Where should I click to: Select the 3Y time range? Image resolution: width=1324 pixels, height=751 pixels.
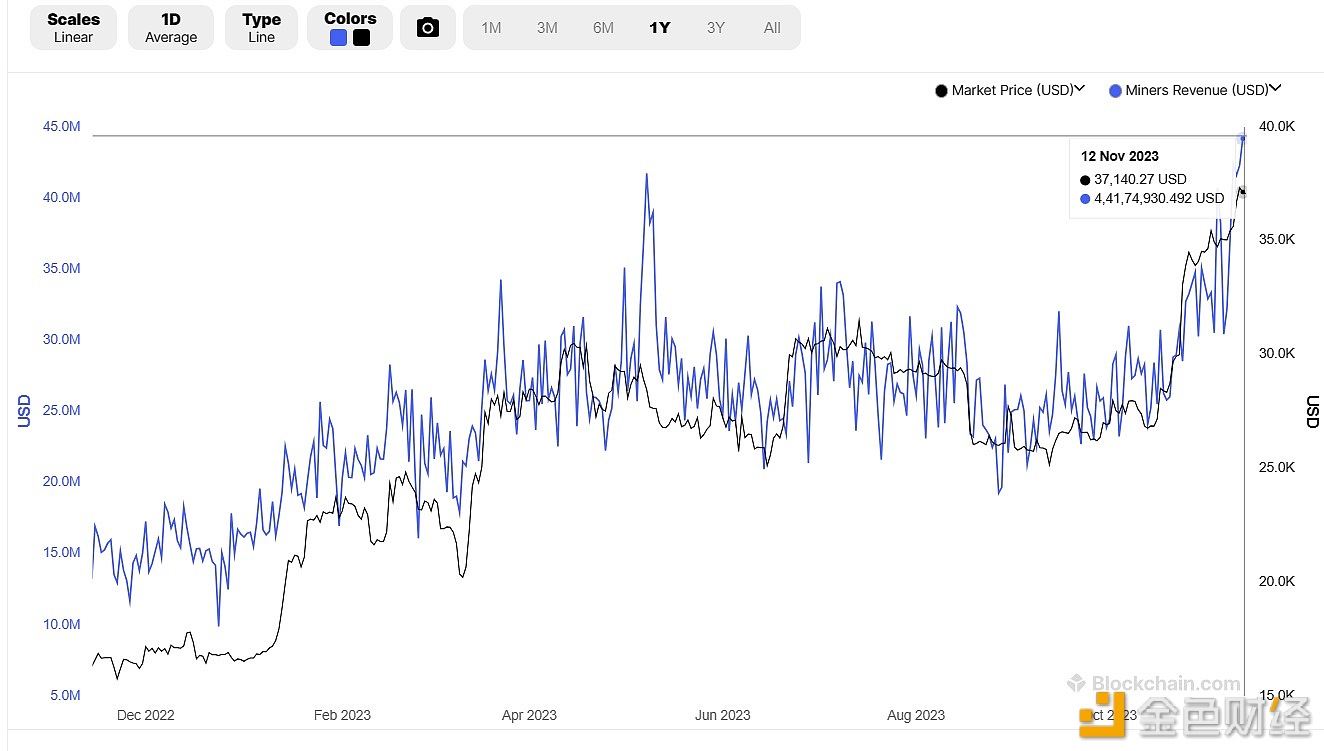[x=716, y=28]
